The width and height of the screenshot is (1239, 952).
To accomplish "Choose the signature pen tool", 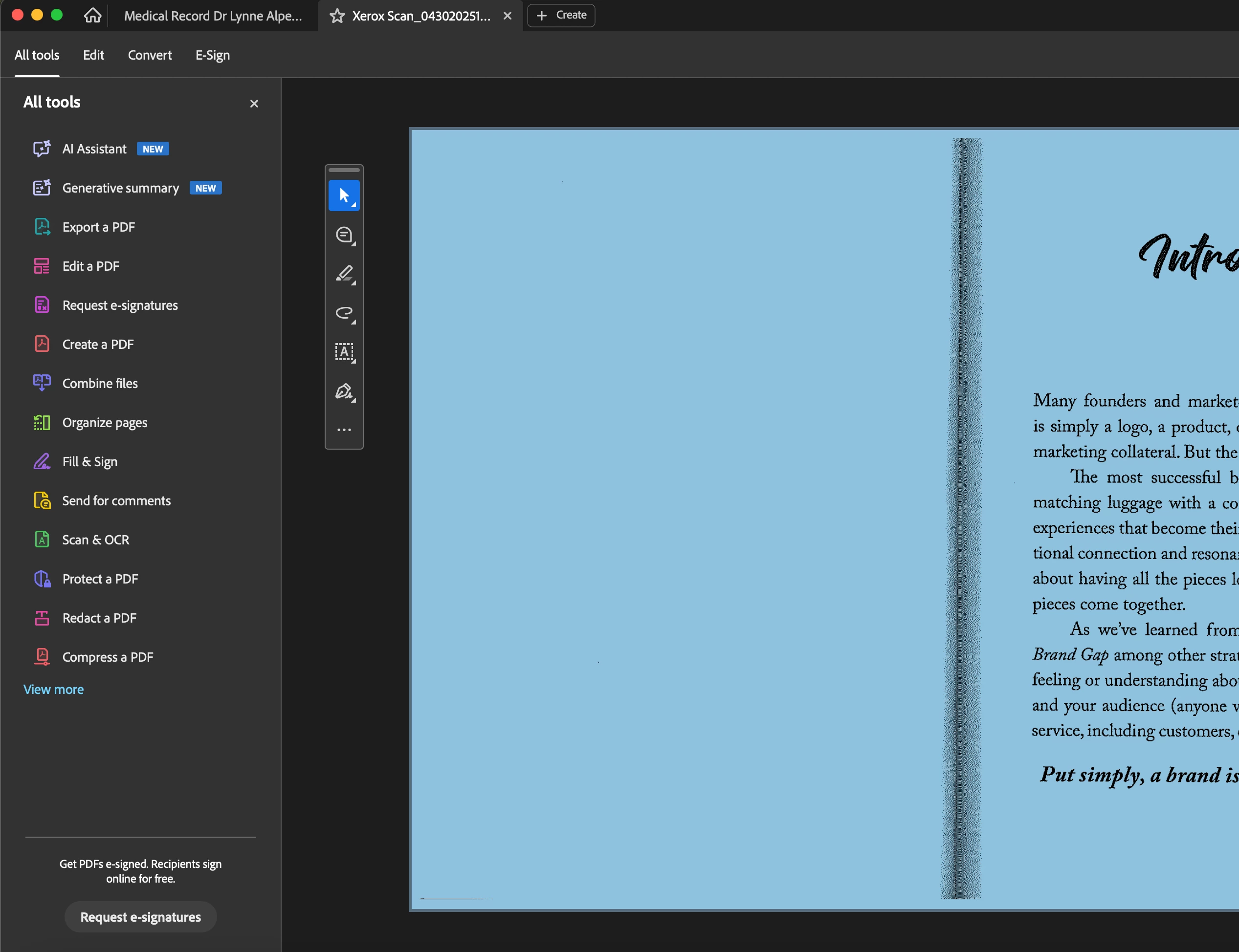I will 343,391.
